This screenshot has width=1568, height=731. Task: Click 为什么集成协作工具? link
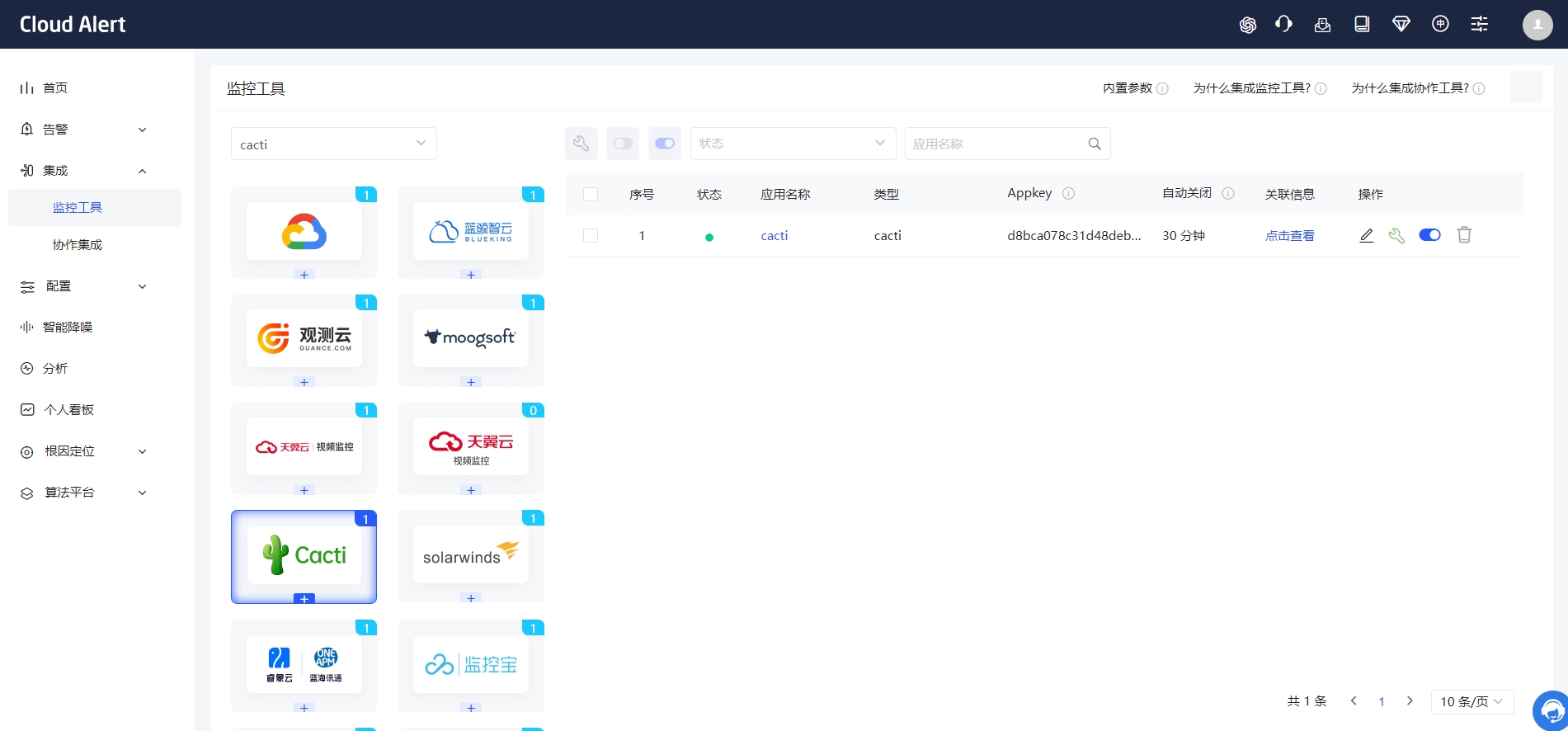pyautogui.click(x=1410, y=88)
